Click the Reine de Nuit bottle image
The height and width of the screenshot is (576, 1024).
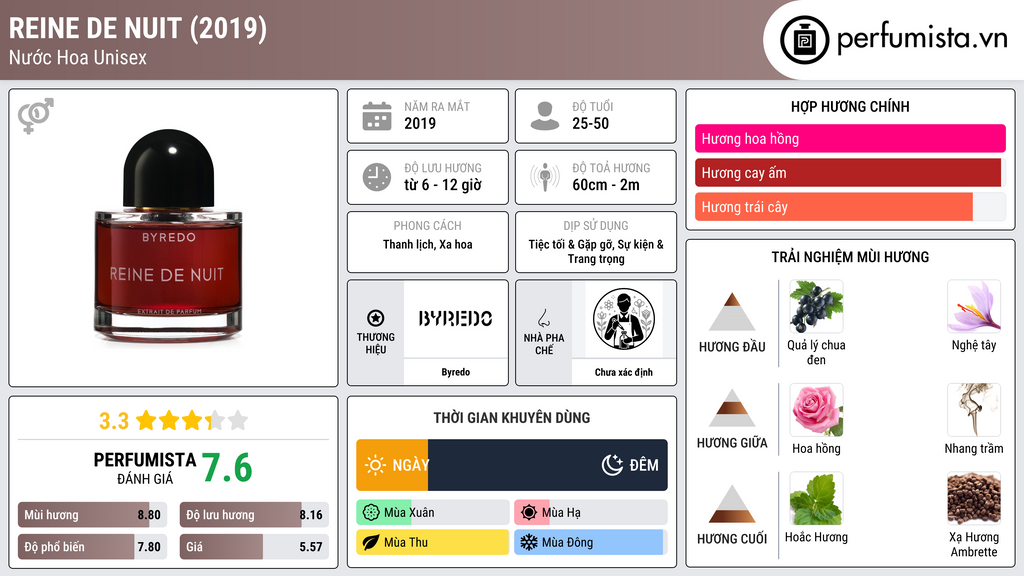(x=169, y=237)
